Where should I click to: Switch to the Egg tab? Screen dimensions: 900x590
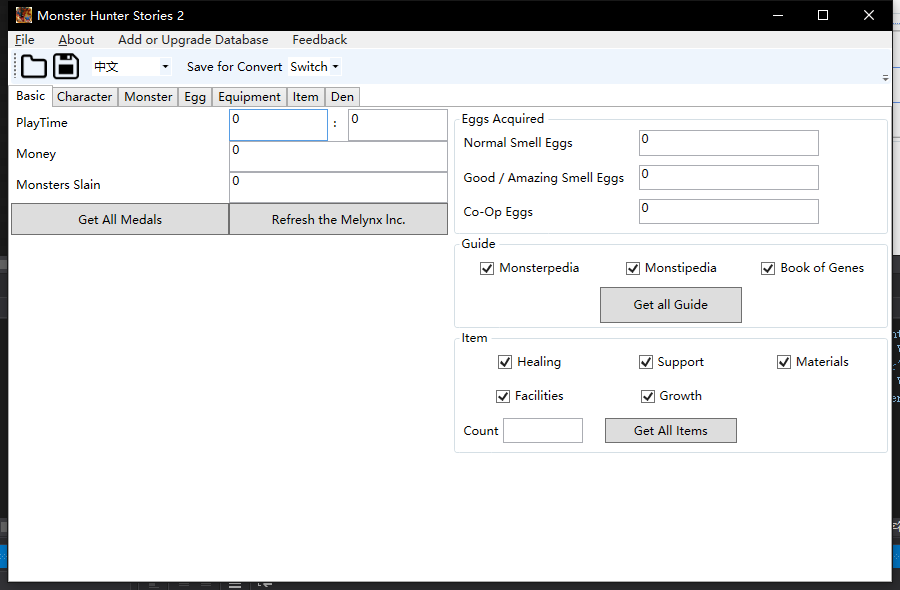coord(195,97)
